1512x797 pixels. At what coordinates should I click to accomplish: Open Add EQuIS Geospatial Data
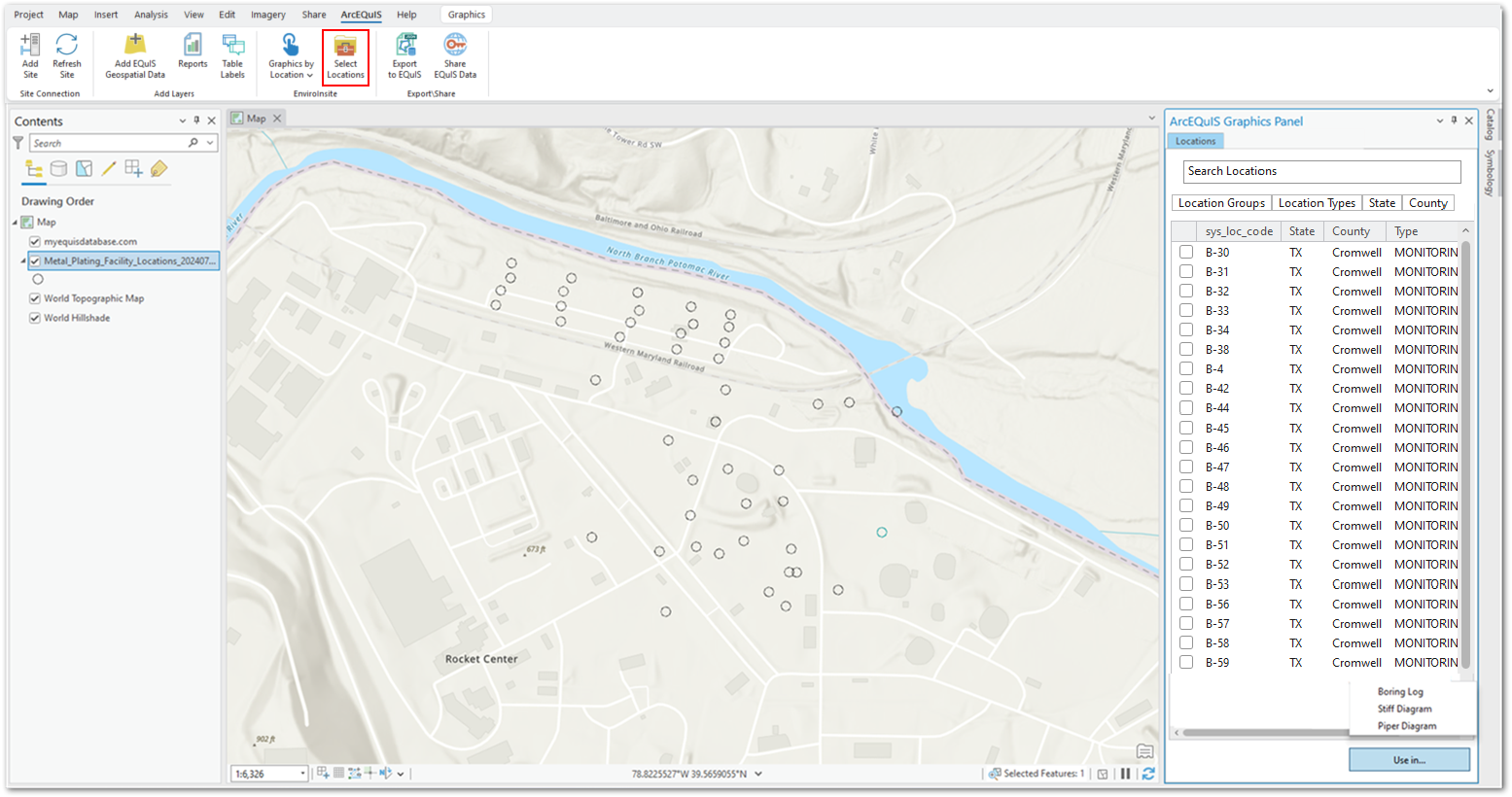[135, 55]
